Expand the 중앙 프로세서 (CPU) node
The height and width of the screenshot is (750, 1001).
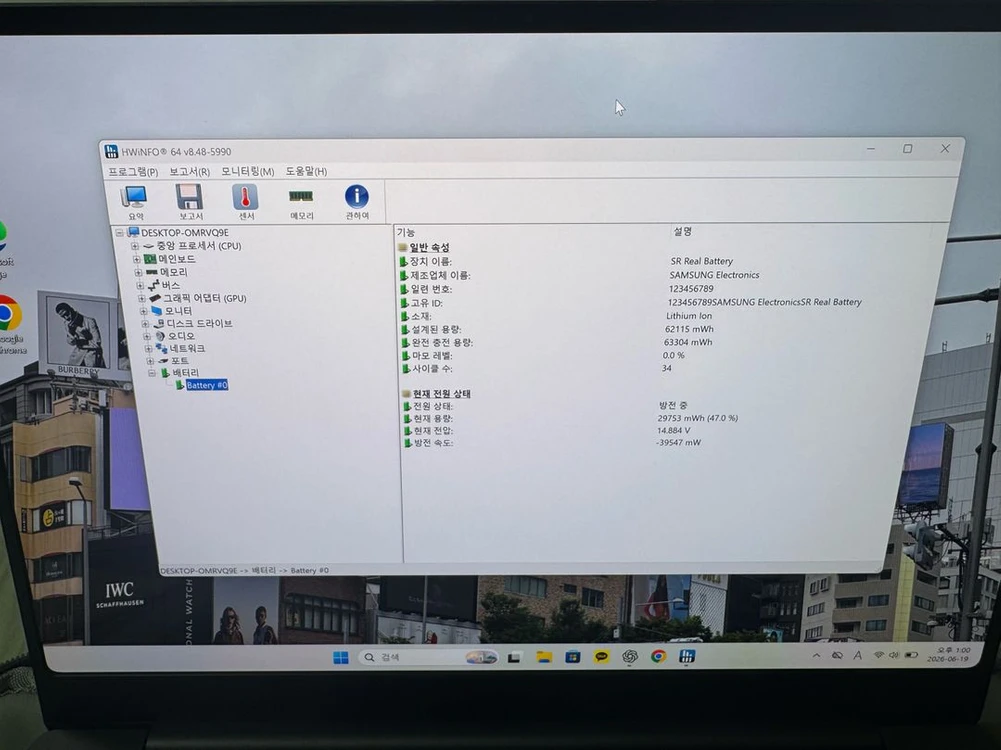135,246
